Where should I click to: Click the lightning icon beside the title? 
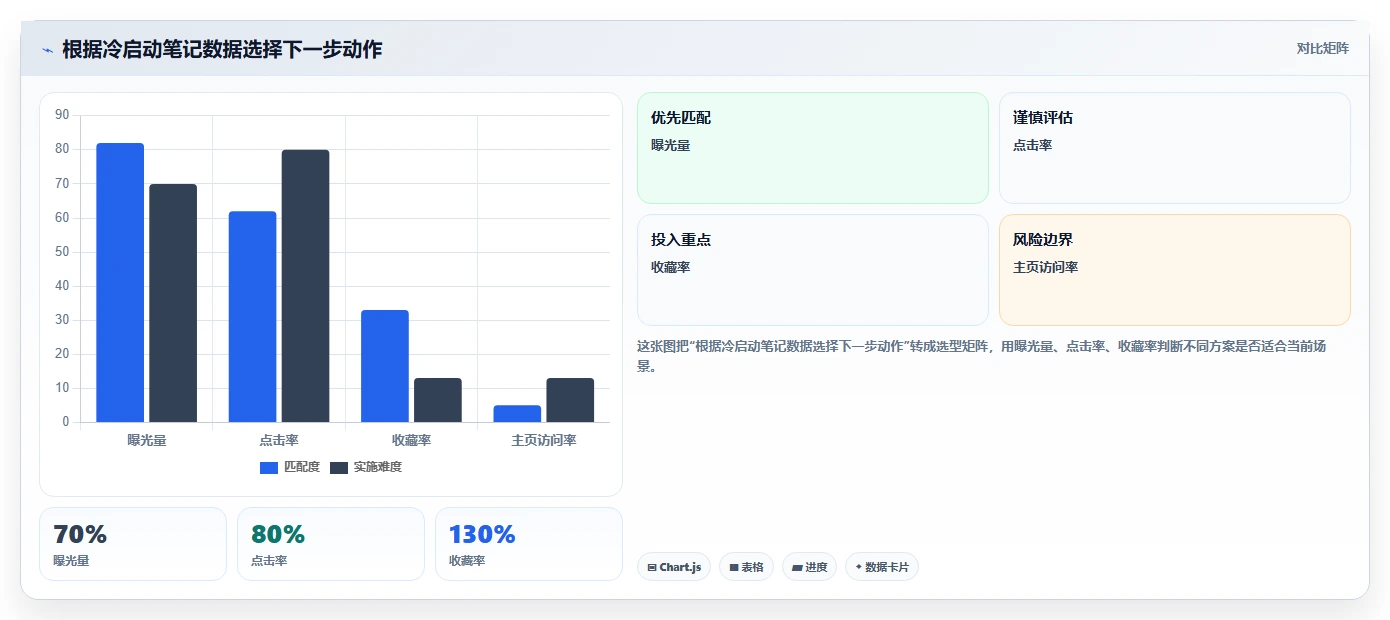tap(47, 50)
